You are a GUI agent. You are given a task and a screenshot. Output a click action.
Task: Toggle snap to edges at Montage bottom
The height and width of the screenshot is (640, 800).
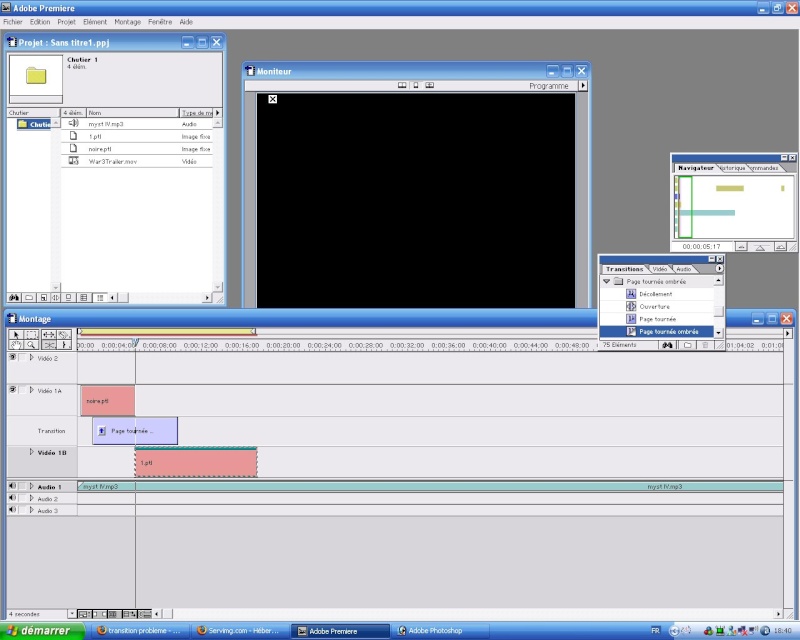[99, 614]
